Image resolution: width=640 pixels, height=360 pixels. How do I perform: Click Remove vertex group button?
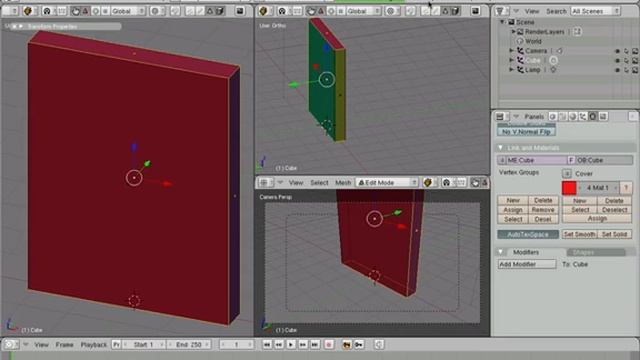pyautogui.click(x=543, y=210)
